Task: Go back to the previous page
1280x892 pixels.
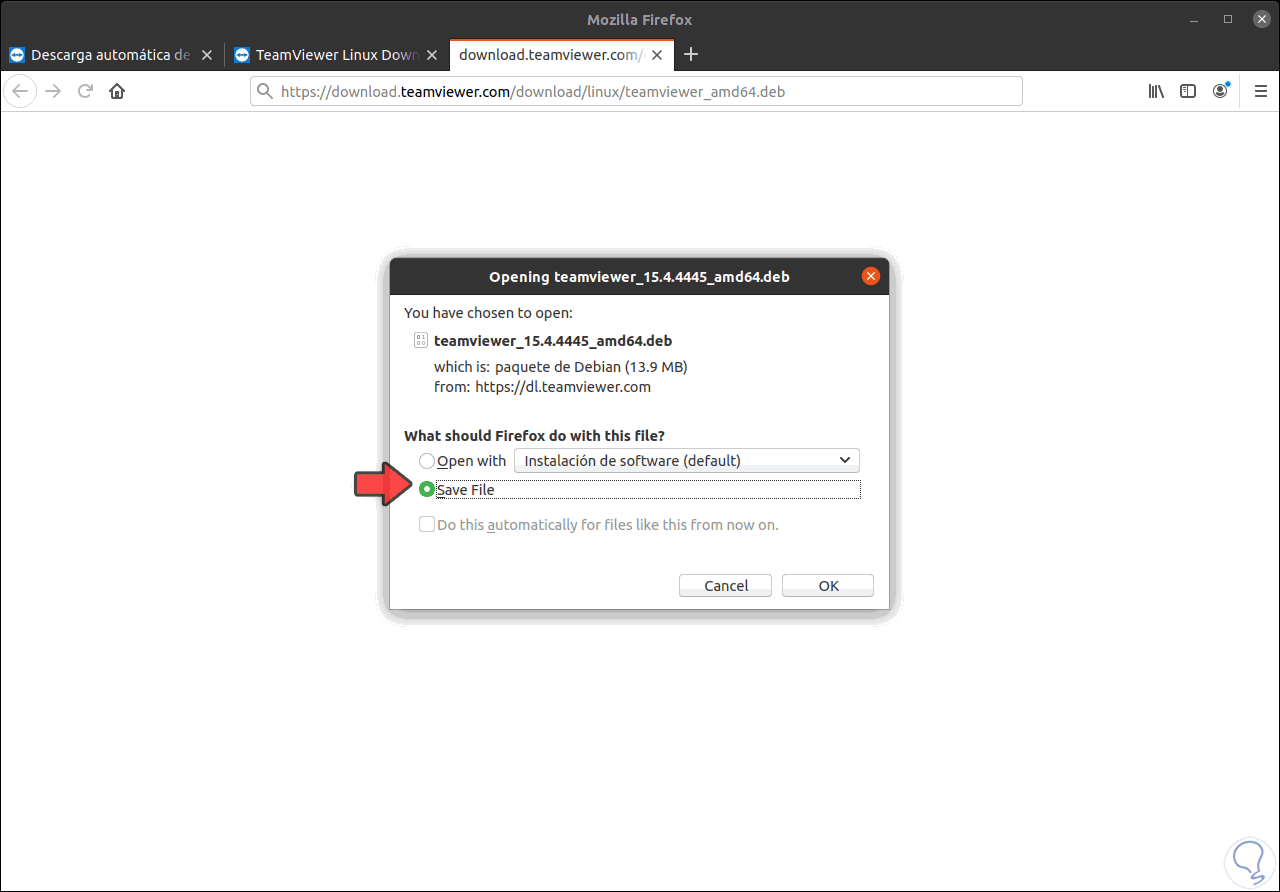Action: click(x=20, y=91)
